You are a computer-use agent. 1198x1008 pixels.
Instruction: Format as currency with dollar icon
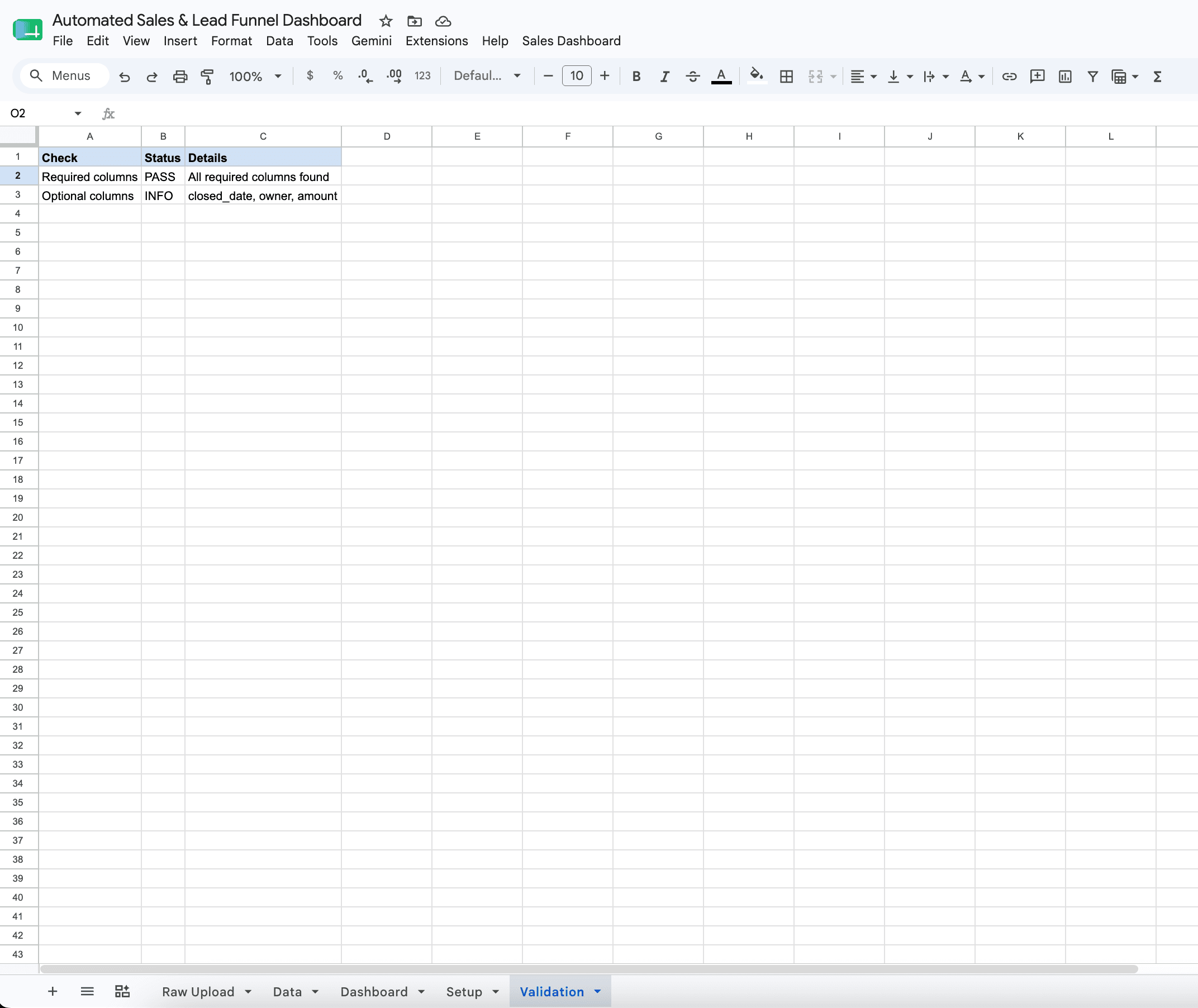click(x=310, y=75)
